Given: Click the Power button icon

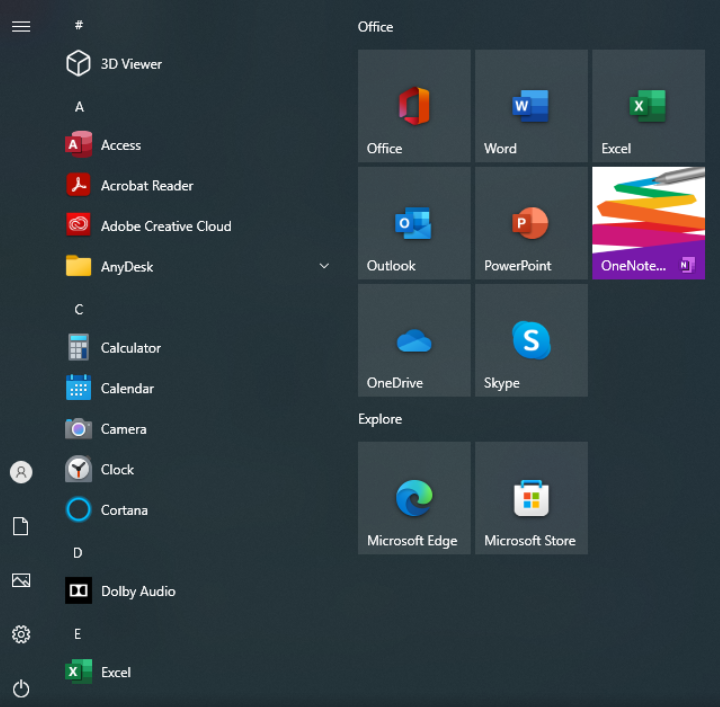Looking at the screenshot, I should pos(21,689).
